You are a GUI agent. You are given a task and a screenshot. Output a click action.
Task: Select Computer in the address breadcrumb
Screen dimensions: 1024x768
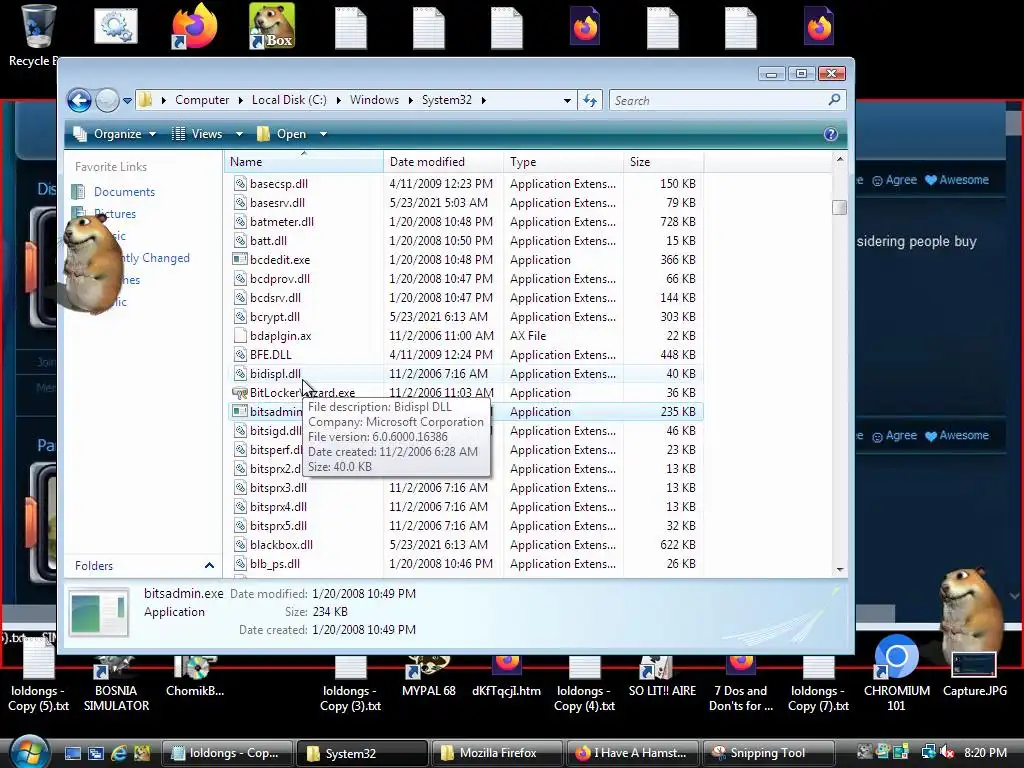click(x=202, y=100)
